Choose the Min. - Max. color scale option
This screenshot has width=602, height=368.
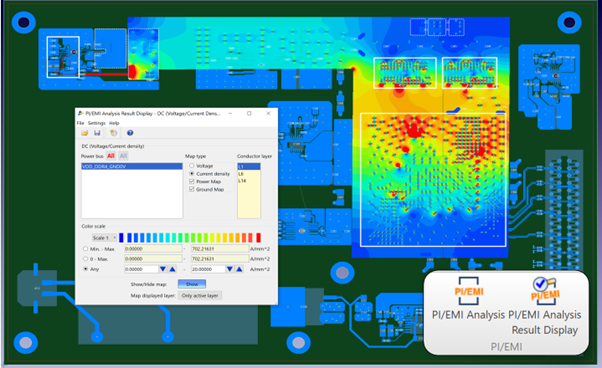pos(85,249)
